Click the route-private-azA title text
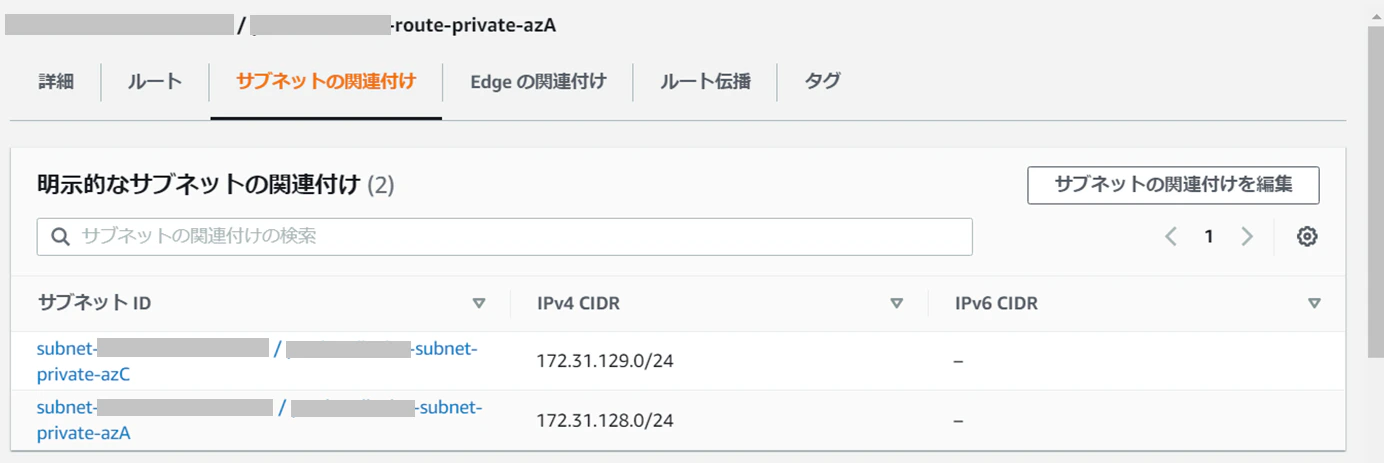 click(x=475, y=25)
